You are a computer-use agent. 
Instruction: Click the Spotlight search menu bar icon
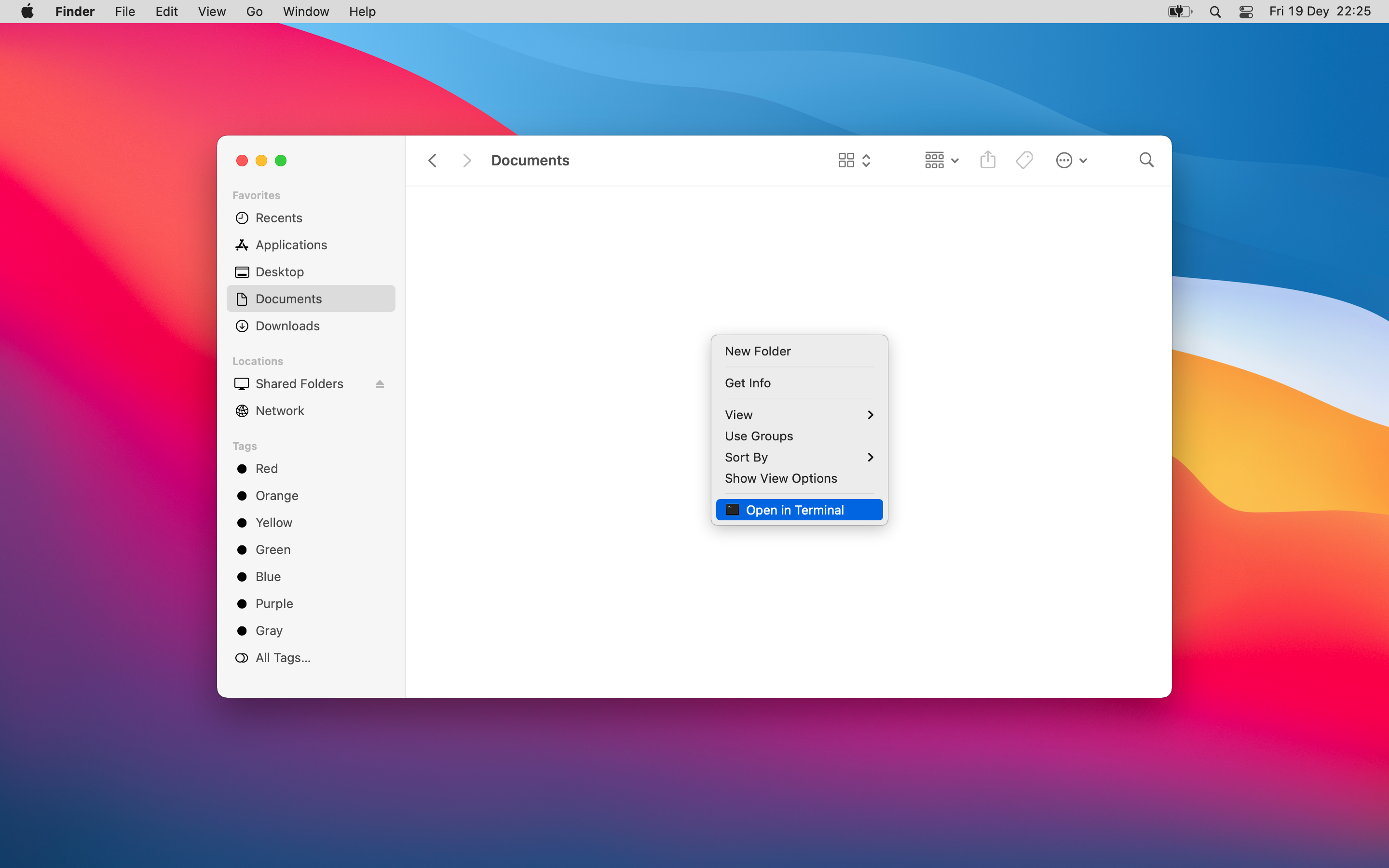tap(1214, 12)
